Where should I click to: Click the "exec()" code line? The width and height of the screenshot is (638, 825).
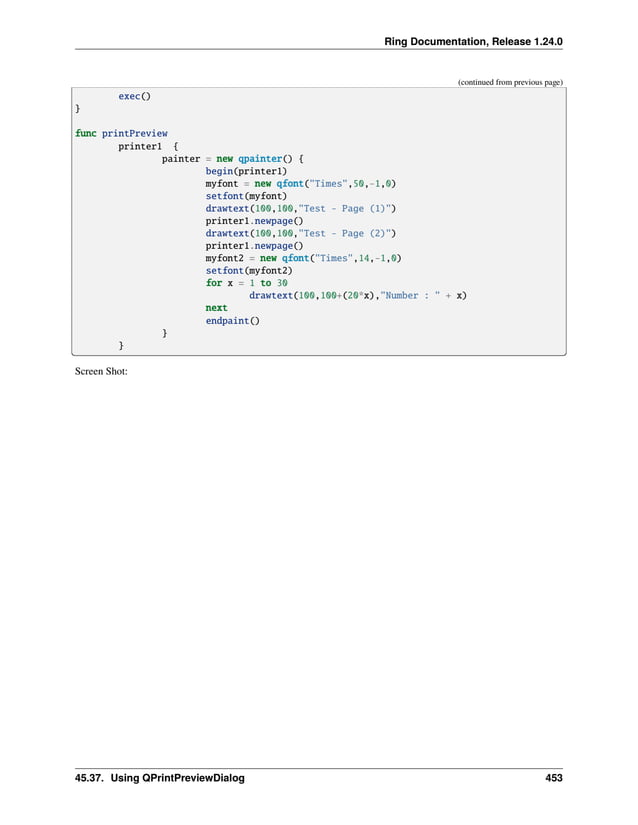(135, 96)
